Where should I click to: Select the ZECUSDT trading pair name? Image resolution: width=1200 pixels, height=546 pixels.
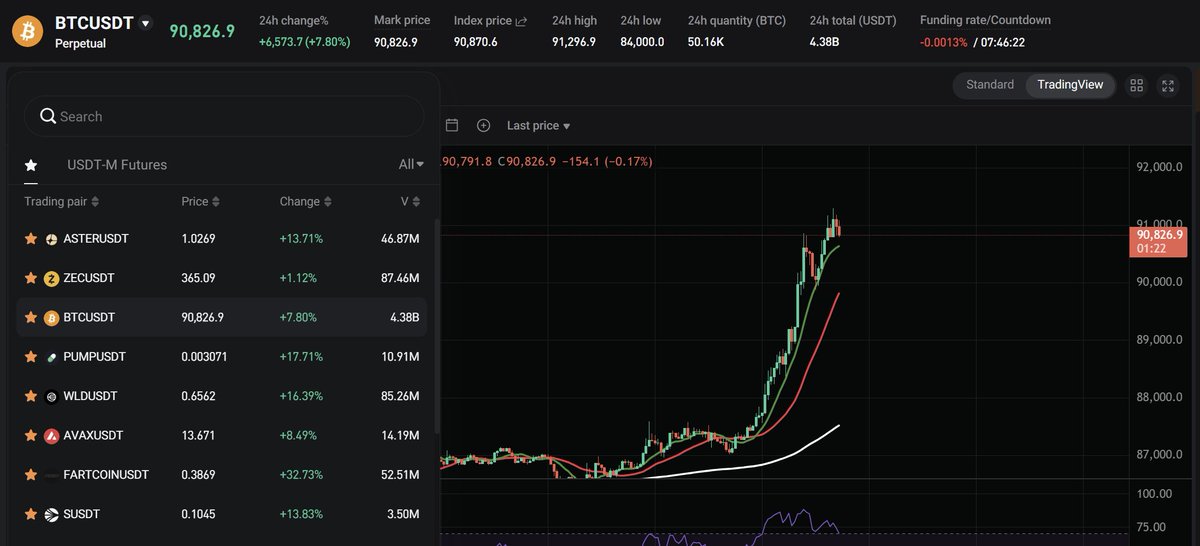pos(89,278)
